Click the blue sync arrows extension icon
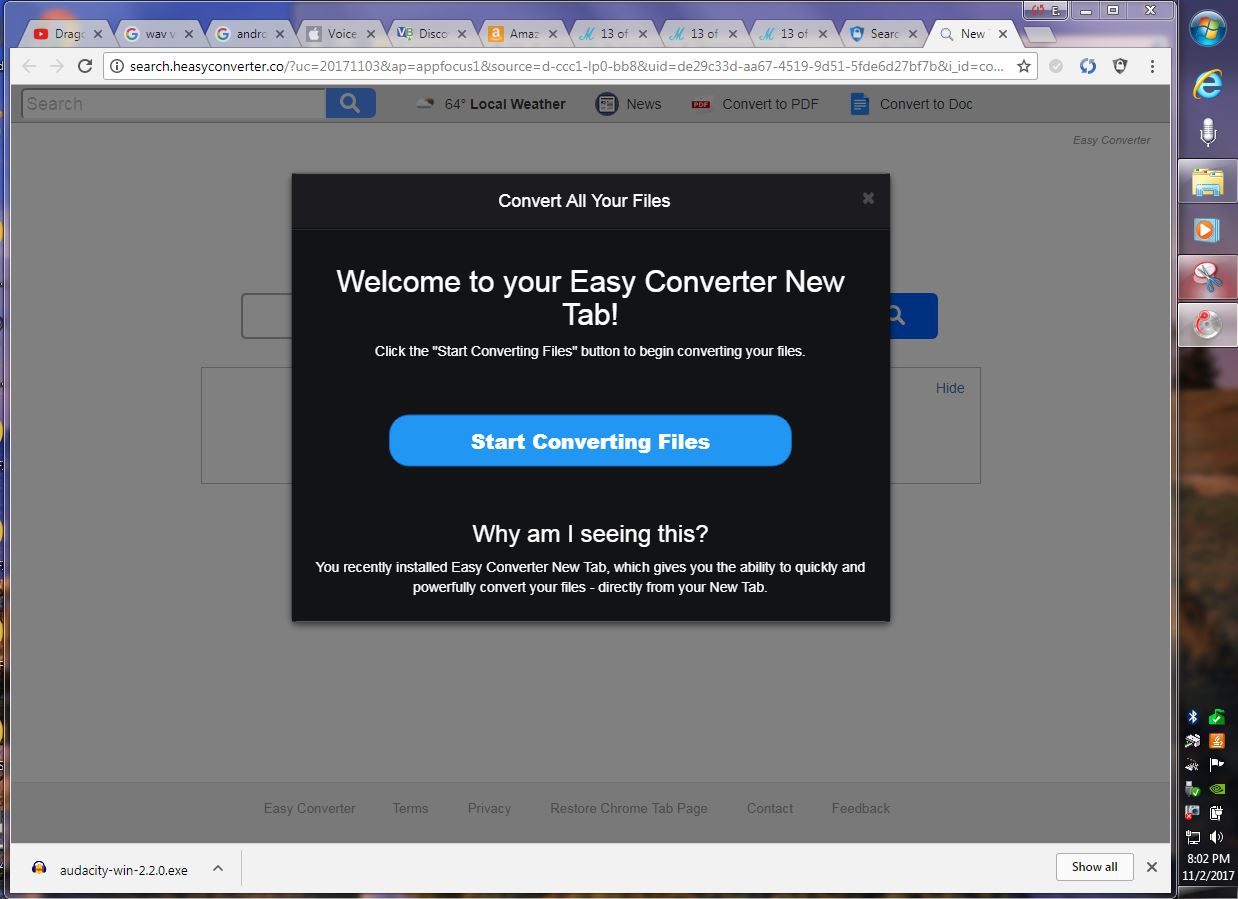The width and height of the screenshot is (1238, 899). pyautogui.click(x=1088, y=66)
